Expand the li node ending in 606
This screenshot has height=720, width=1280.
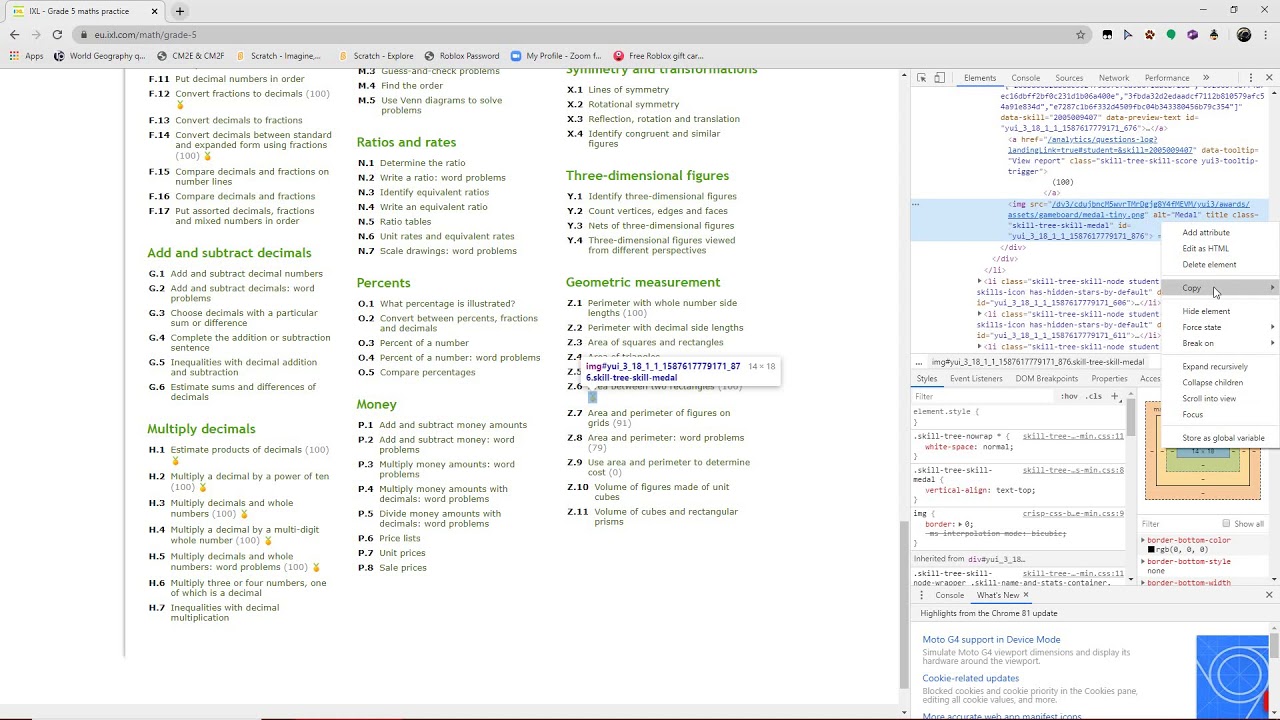980,282
